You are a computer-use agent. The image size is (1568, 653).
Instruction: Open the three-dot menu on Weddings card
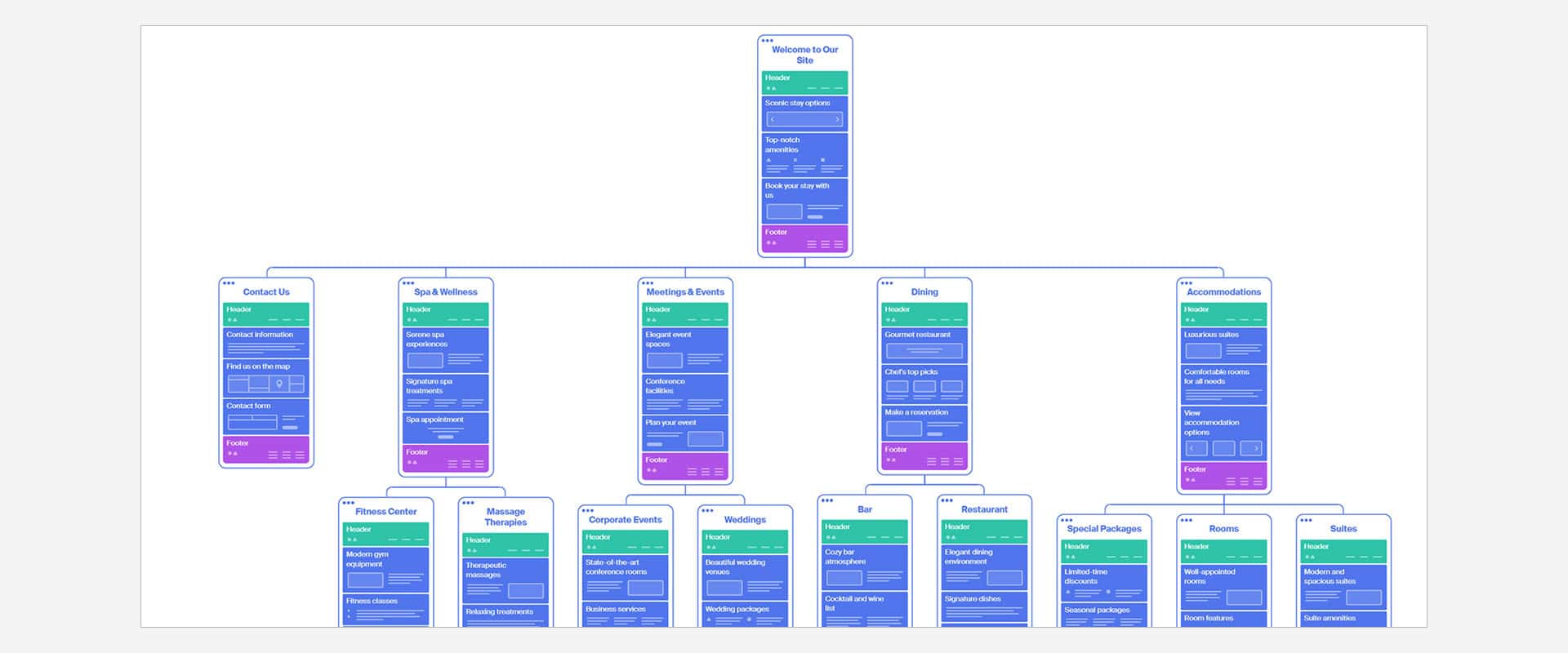707,510
